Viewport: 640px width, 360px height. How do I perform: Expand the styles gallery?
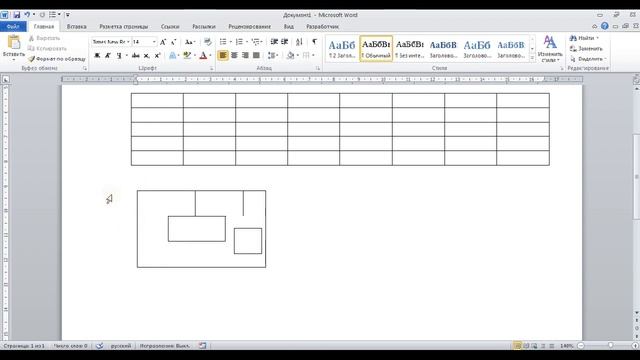click(532, 58)
